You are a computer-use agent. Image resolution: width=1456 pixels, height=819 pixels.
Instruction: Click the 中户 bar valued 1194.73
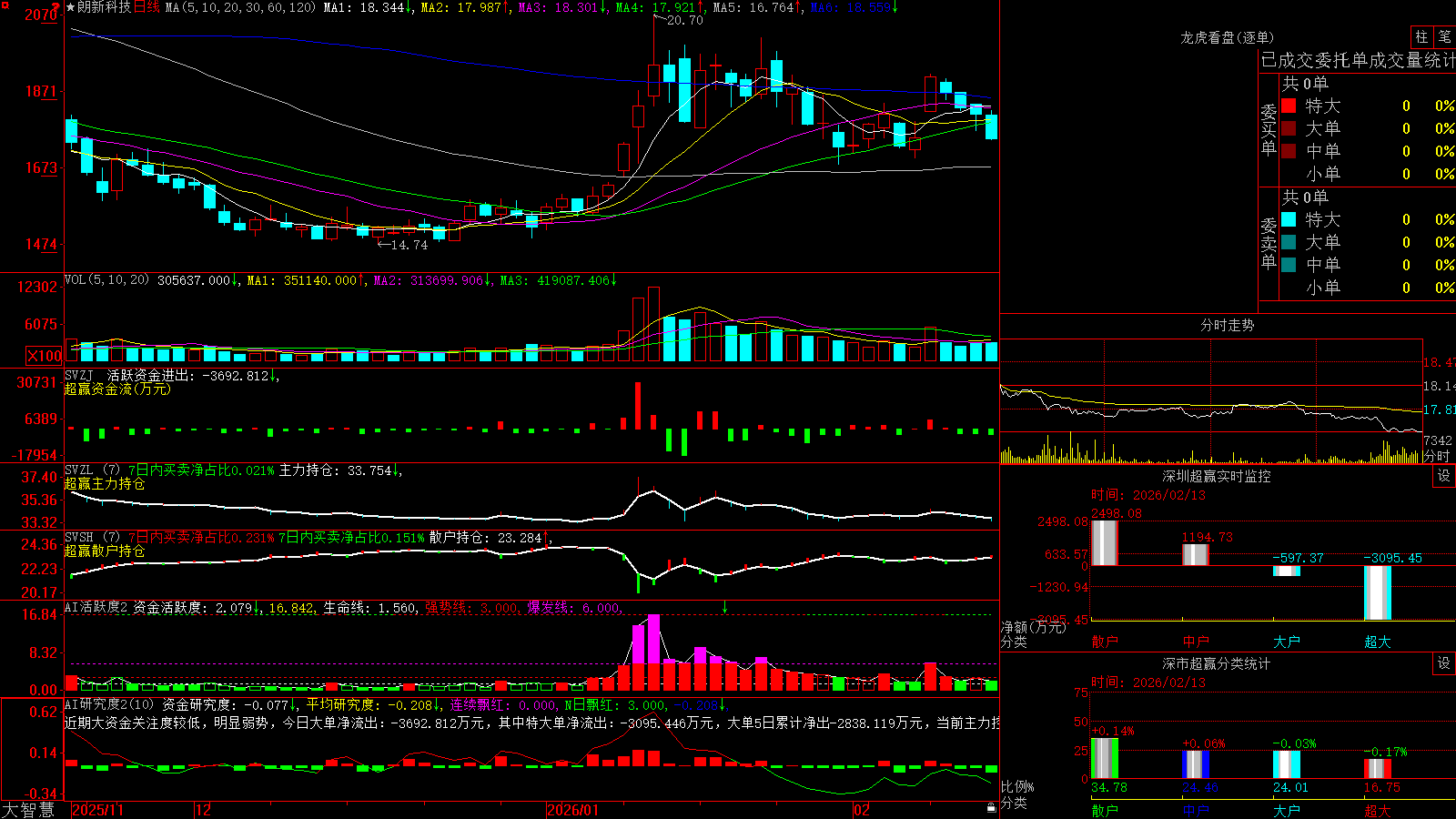[1196, 554]
